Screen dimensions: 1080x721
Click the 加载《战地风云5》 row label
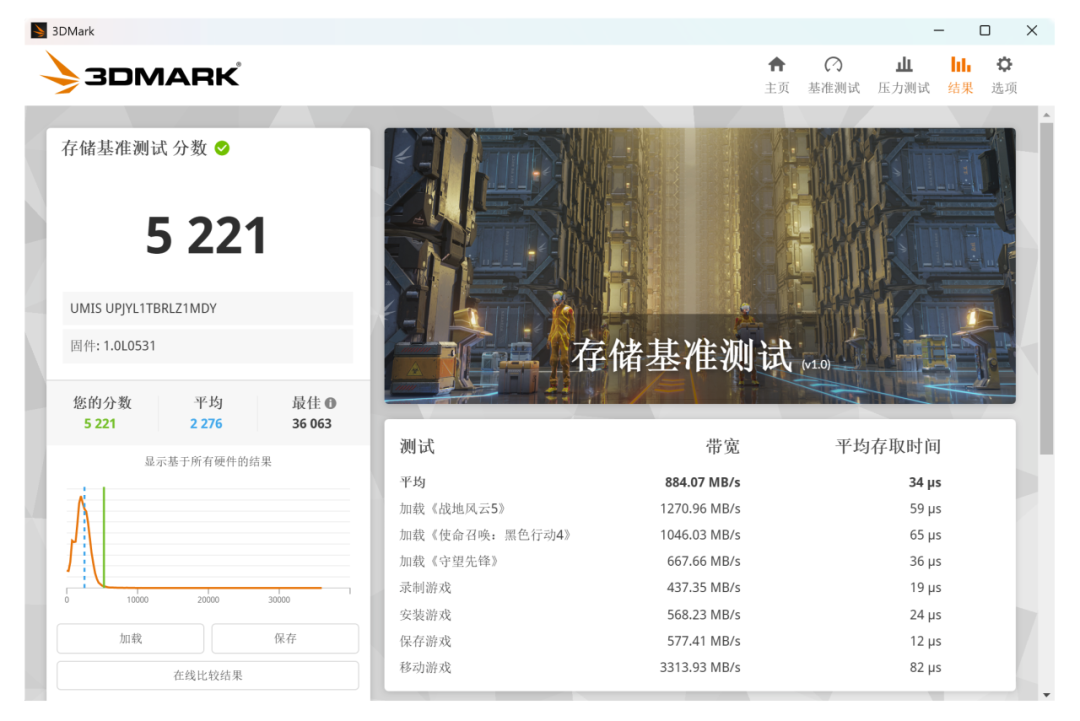pos(454,509)
